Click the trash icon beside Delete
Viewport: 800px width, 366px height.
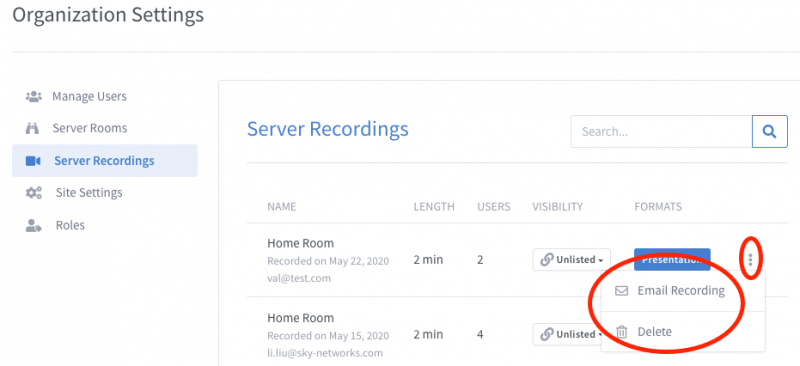click(621, 332)
